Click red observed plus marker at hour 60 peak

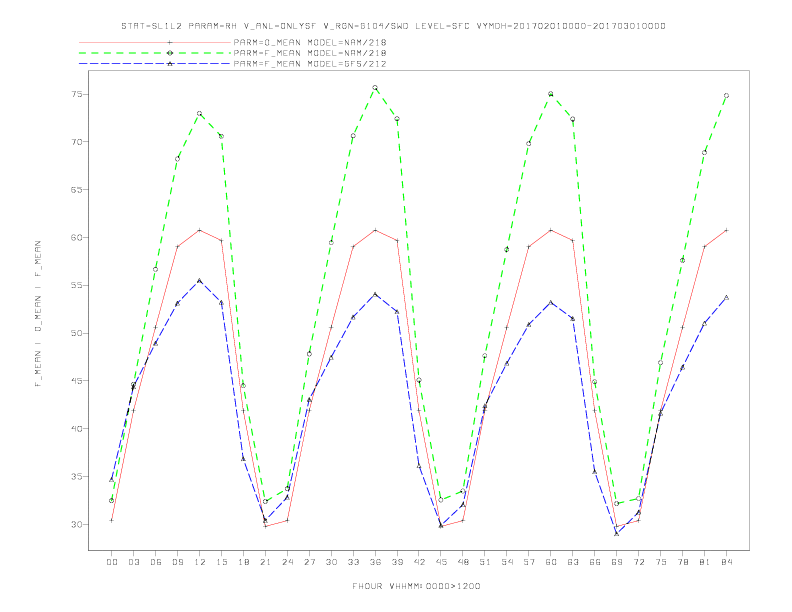[551, 230]
